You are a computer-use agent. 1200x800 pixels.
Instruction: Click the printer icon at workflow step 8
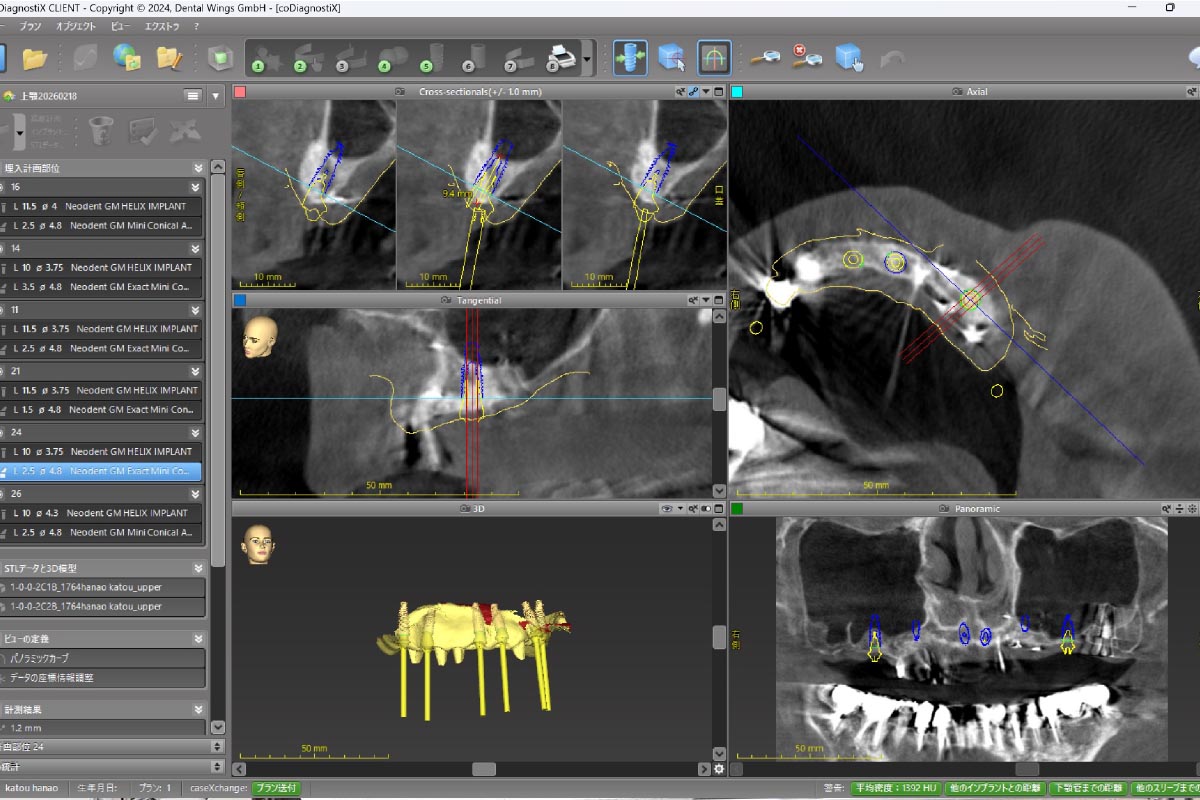point(561,59)
